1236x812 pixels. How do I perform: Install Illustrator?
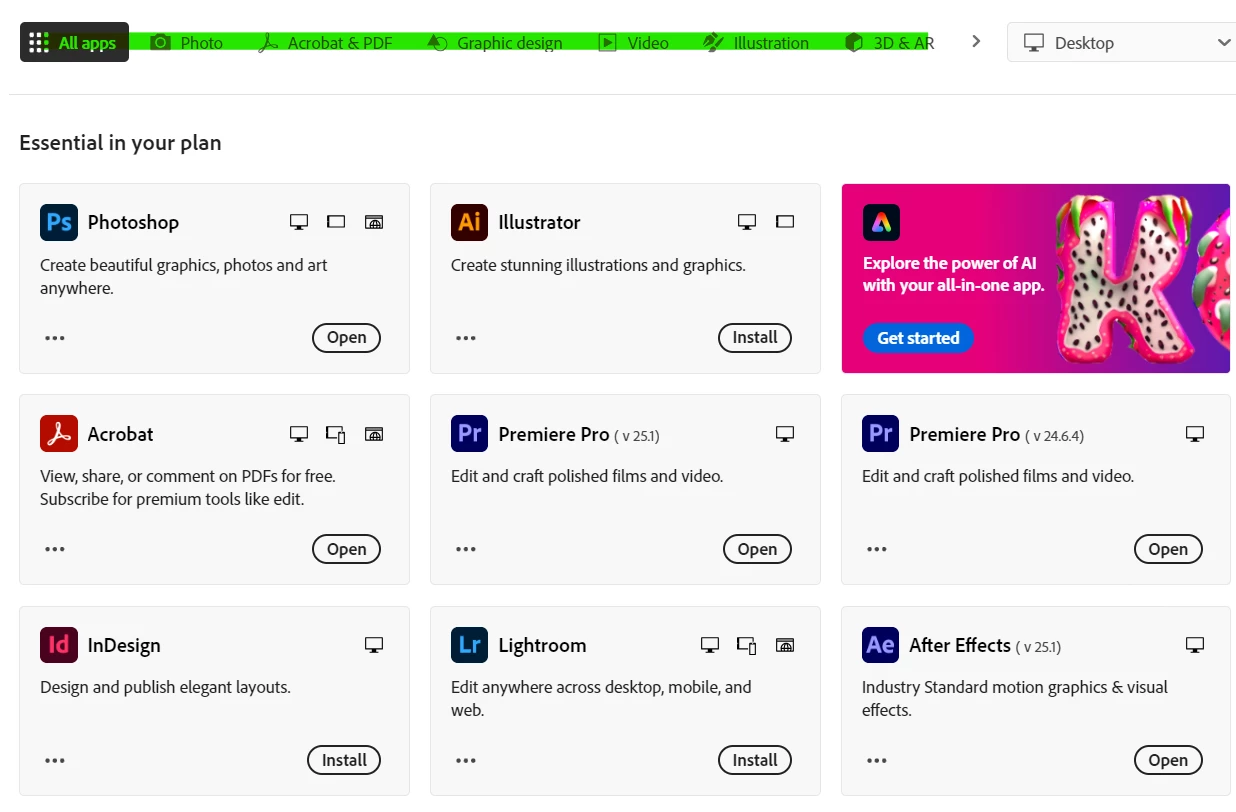click(755, 338)
